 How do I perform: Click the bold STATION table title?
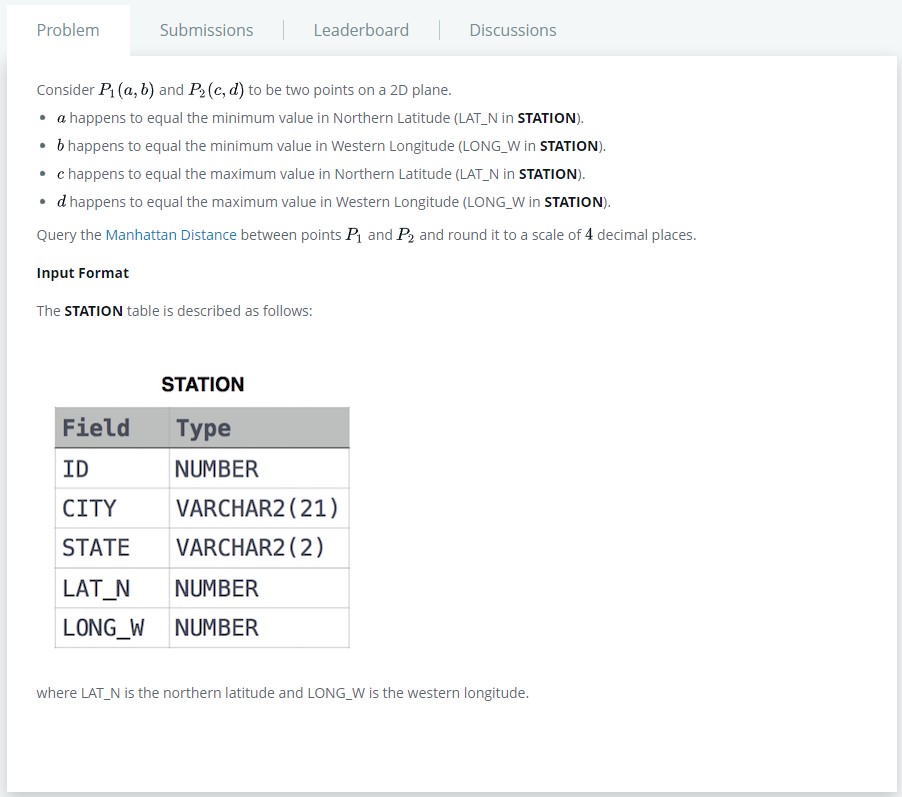click(202, 384)
